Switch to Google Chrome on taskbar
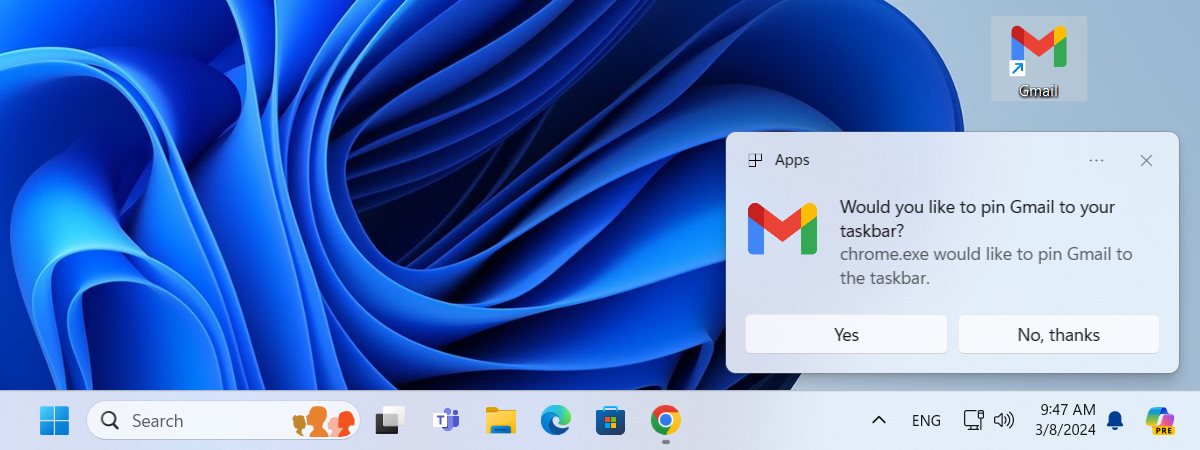The width and height of the screenshot is (1200, 450). [x=665, y=421]
